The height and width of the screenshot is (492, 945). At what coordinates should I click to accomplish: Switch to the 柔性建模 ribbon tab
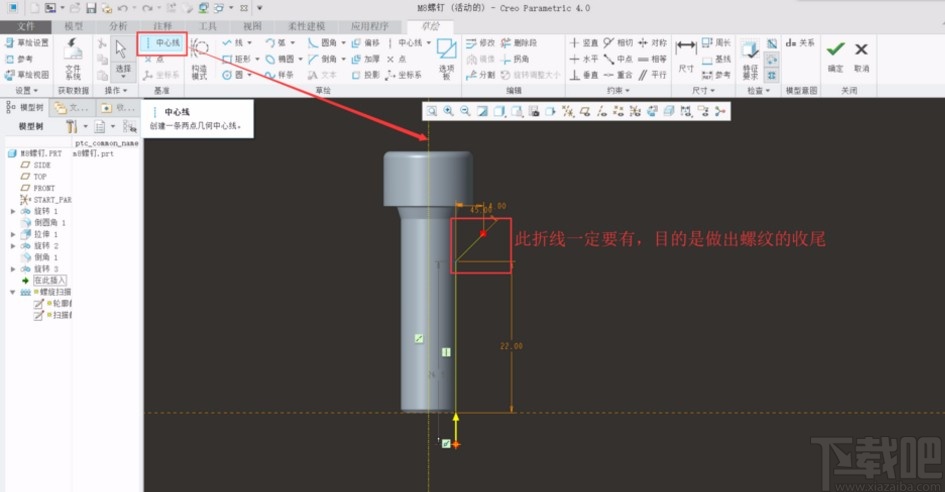pos(306,26)
